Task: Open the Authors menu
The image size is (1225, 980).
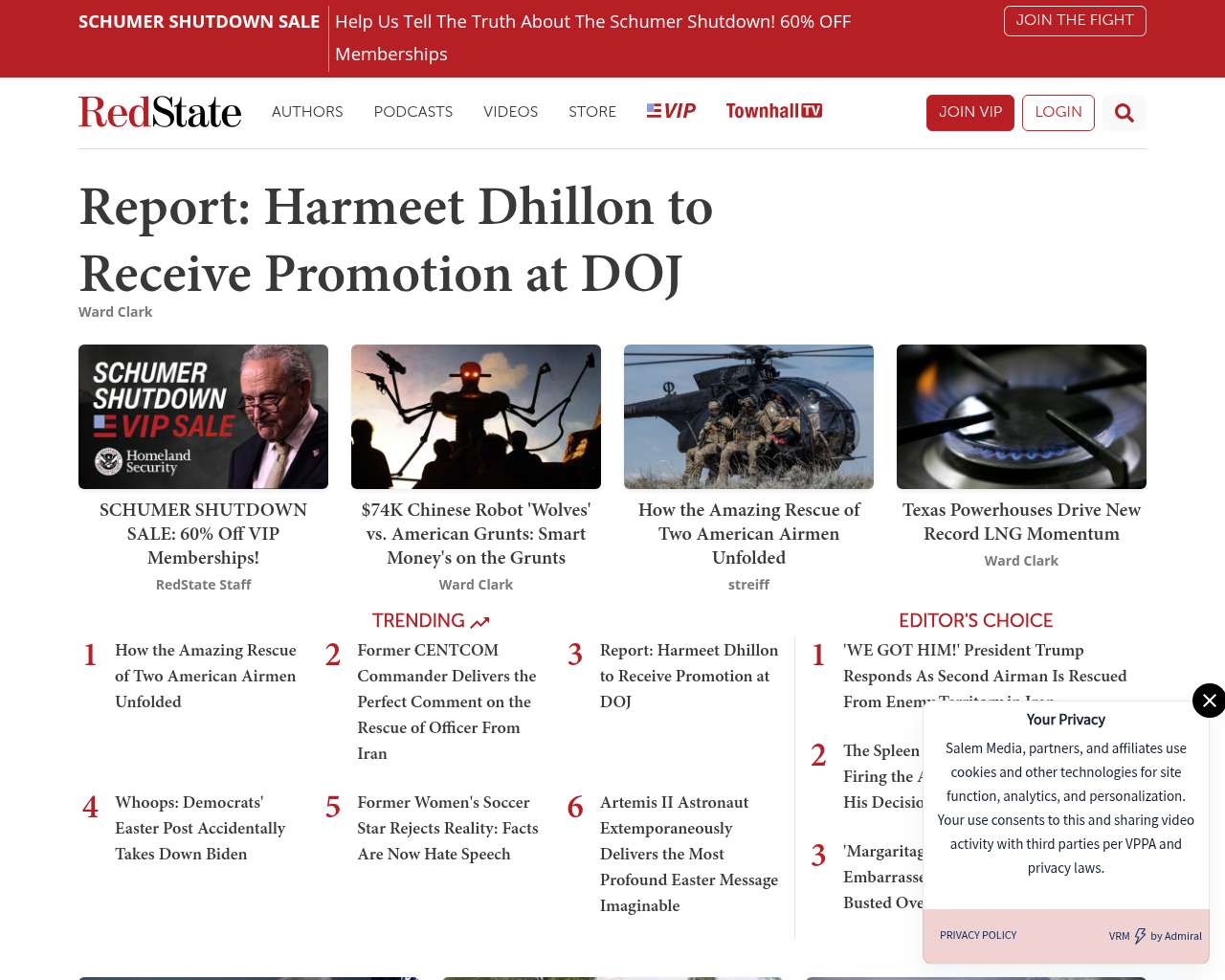Action: click(x=307, y=112)
